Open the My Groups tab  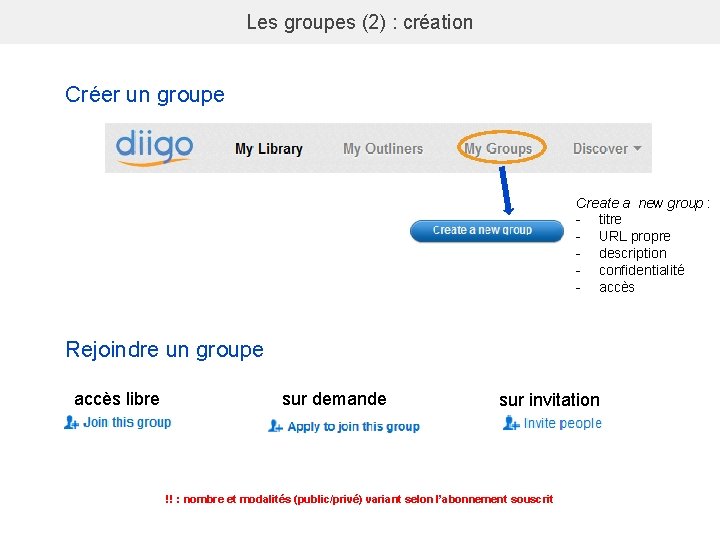498,148
